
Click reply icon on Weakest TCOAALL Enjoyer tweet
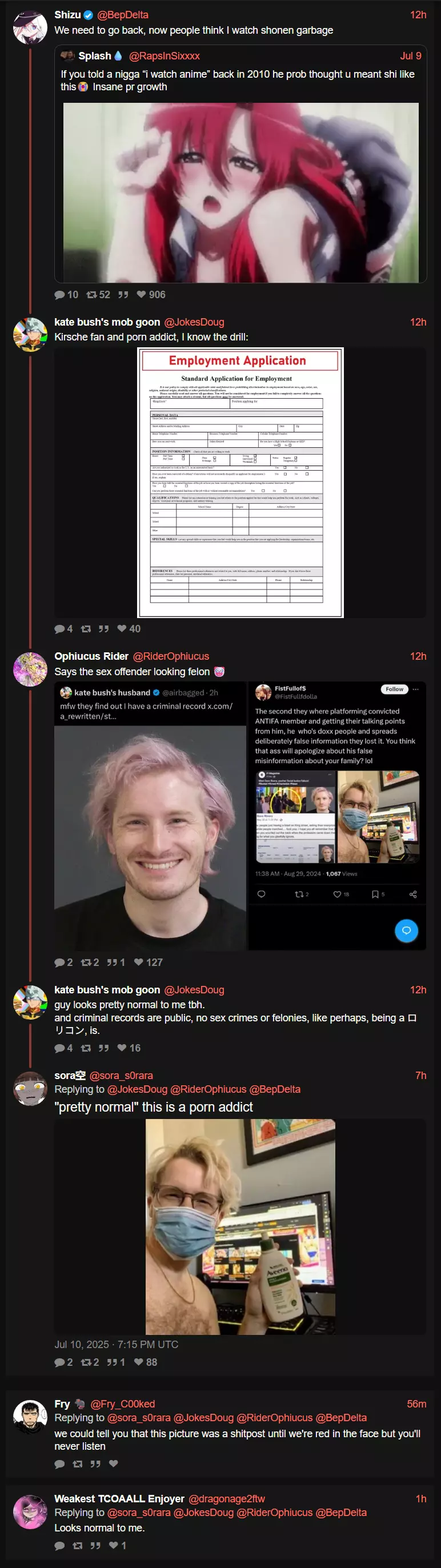pos(59,1546)
